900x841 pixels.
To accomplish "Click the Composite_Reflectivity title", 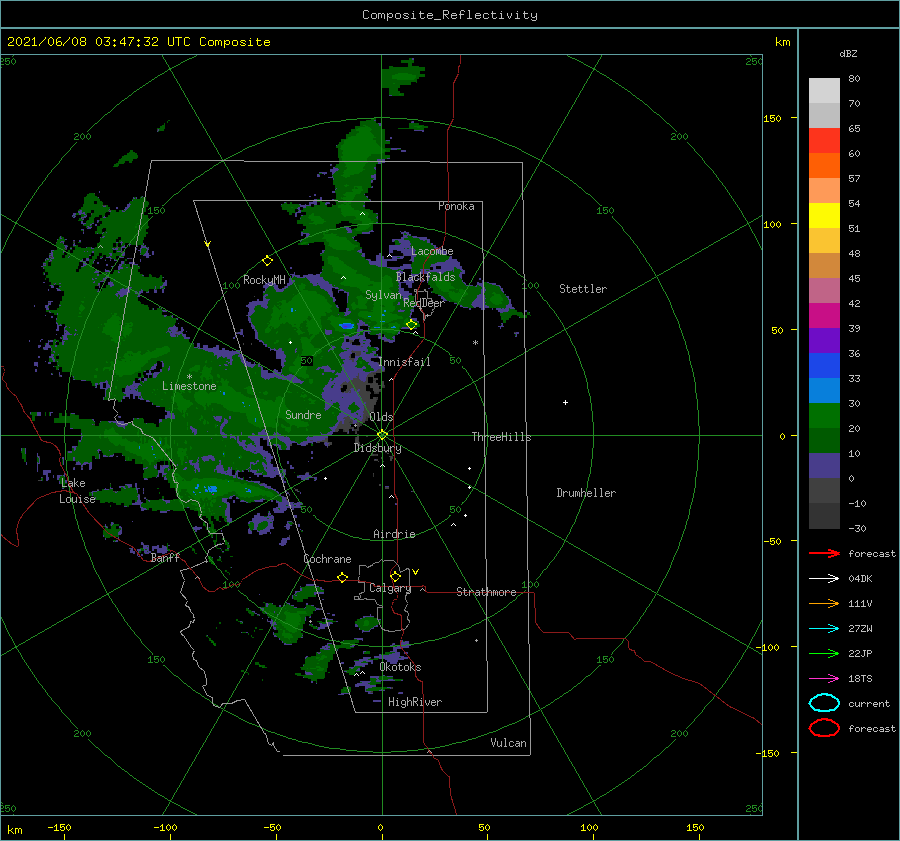I will (x=450, y=15).
